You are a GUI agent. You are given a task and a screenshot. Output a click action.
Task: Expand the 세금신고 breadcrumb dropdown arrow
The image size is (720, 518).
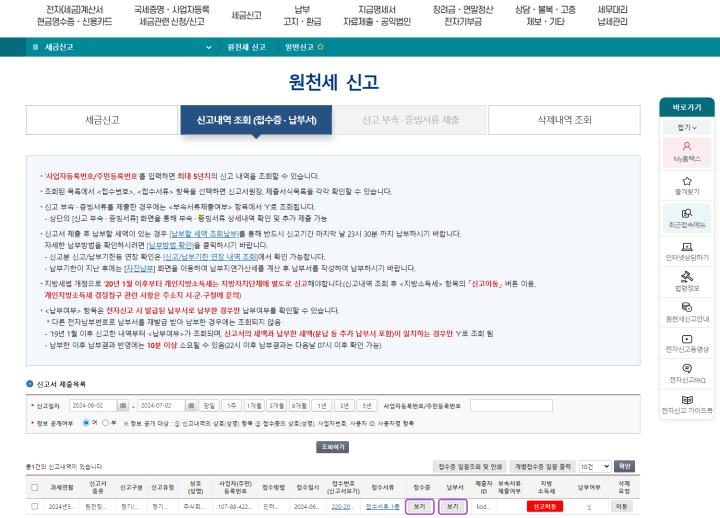[208, 47]
